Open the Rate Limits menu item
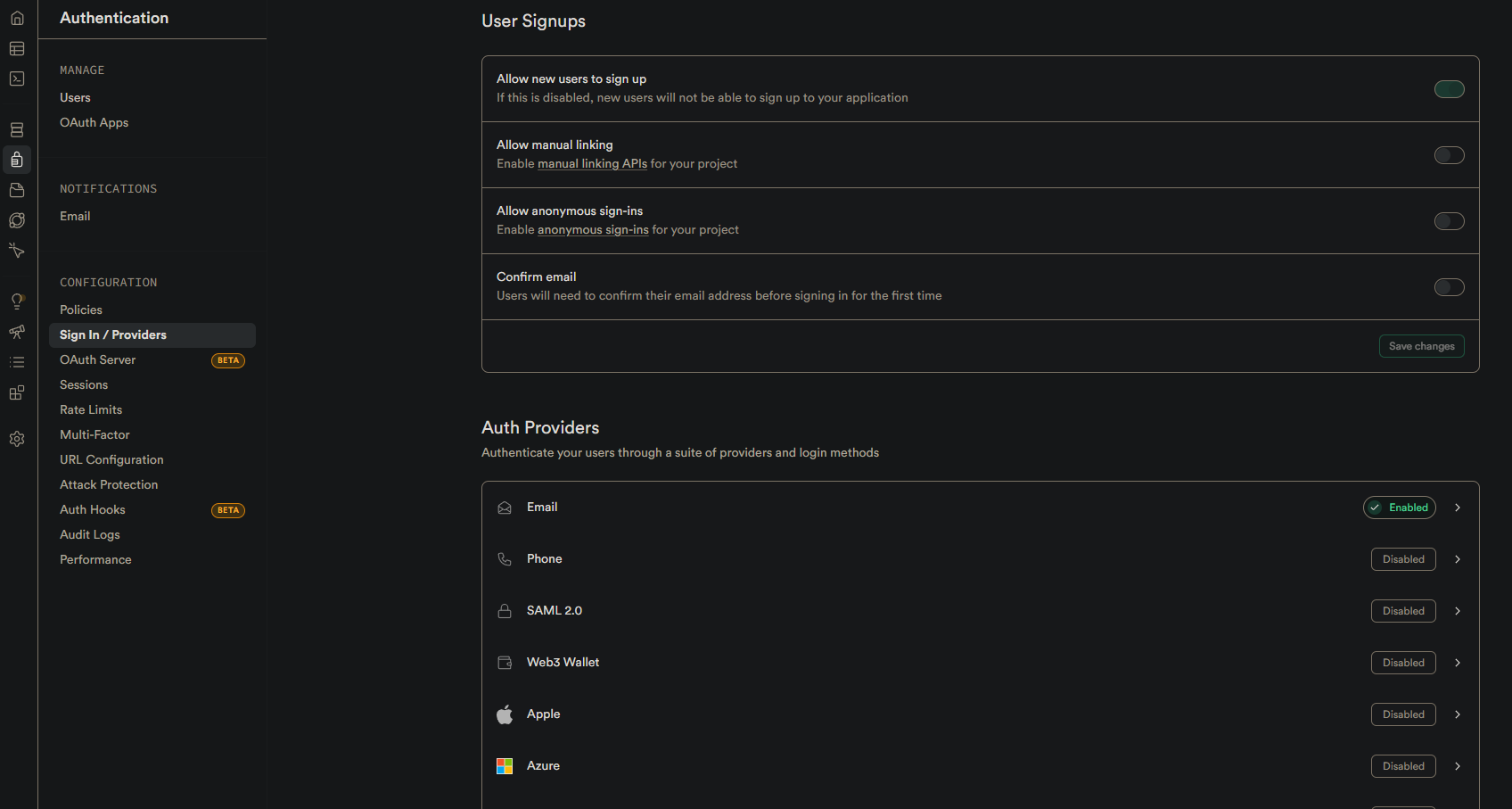 pyautogui.click(x=91, y=409)
